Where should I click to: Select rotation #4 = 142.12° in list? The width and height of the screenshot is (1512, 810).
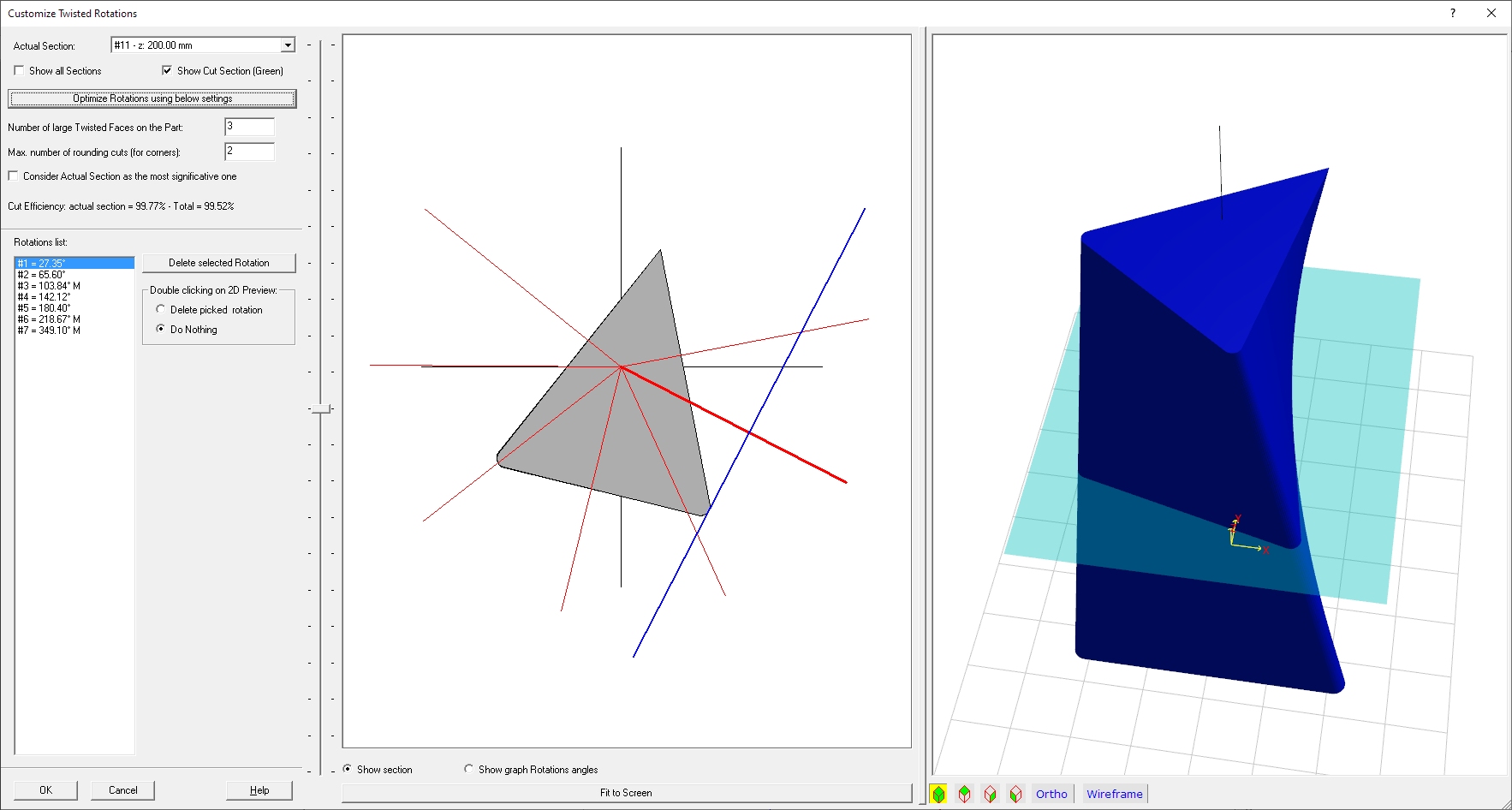tap(74, 297)
